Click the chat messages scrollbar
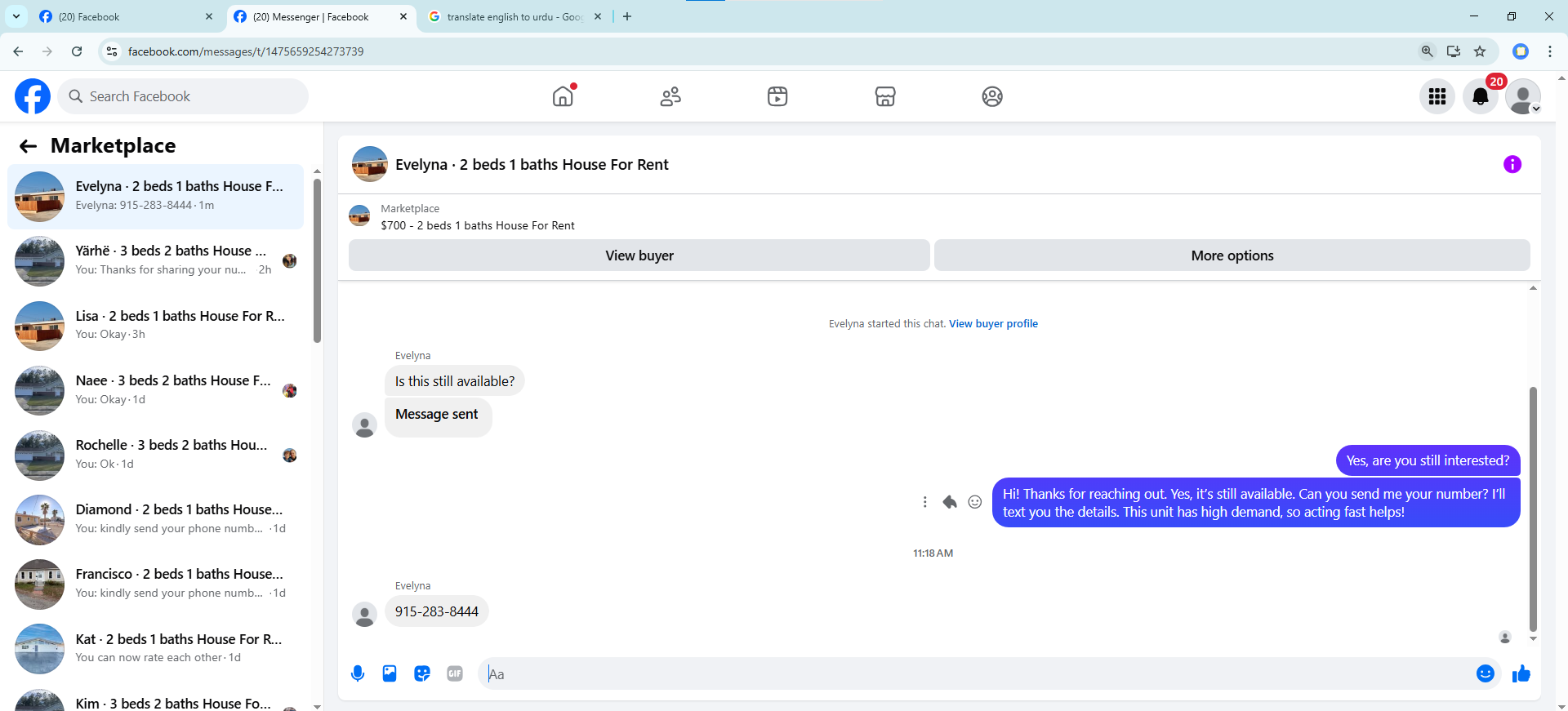Viewport: 1568px width, 711px height. point(1533,510)
